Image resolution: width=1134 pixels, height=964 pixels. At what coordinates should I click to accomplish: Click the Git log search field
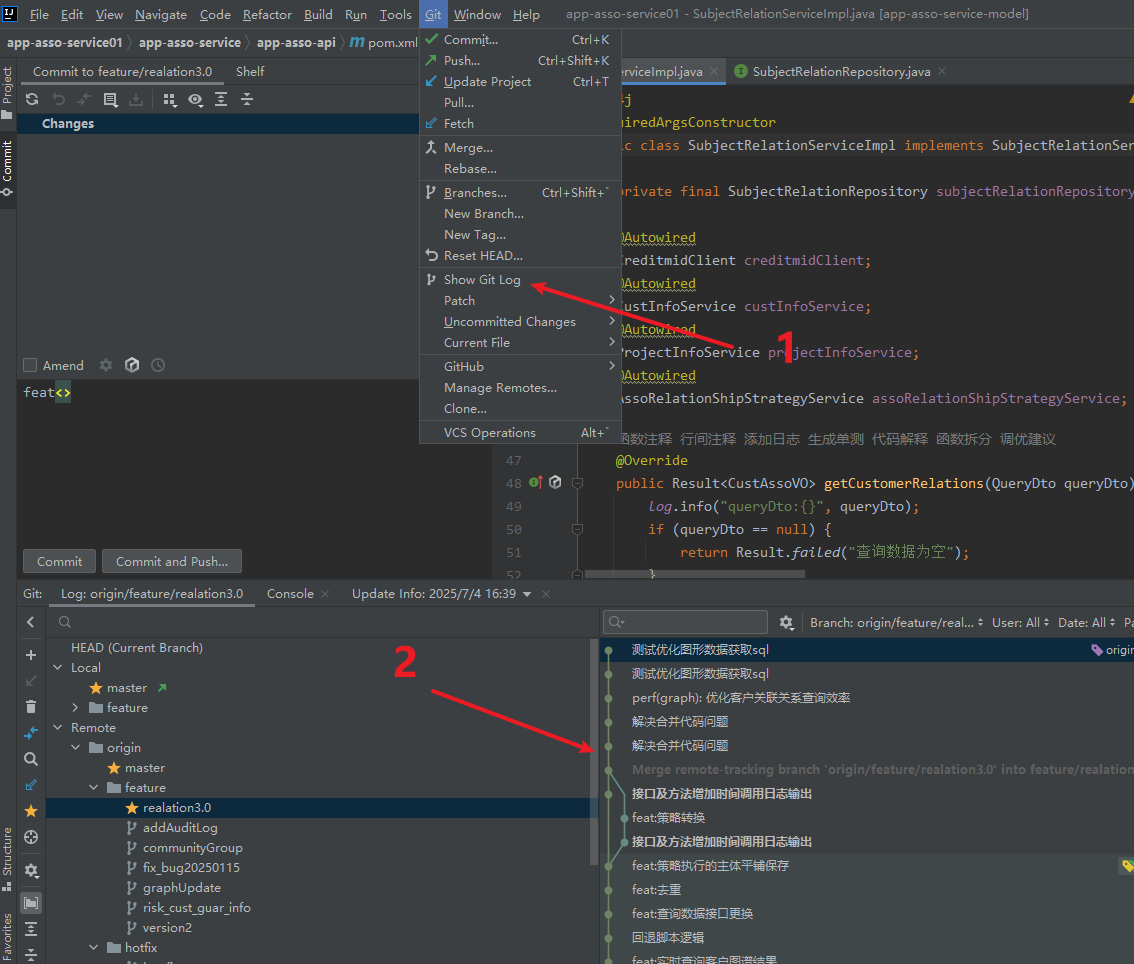(x=686, y=622)
